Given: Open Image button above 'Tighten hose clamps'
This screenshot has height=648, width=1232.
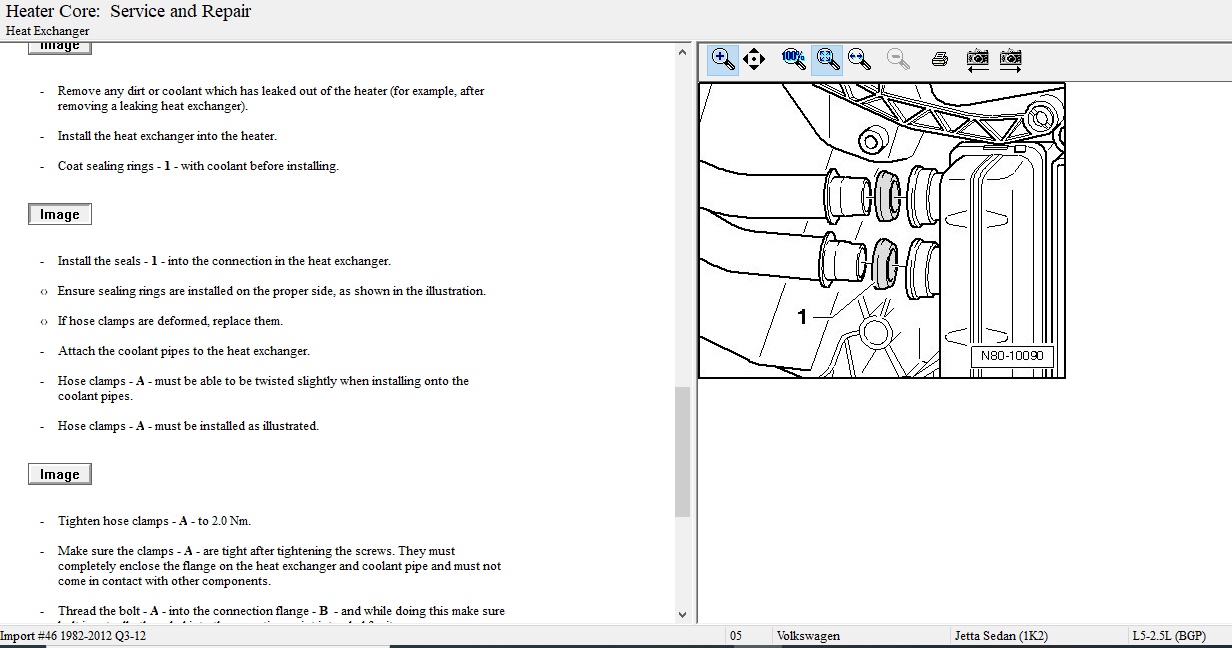Looking at the screenshot, I should tap(60, 475).
